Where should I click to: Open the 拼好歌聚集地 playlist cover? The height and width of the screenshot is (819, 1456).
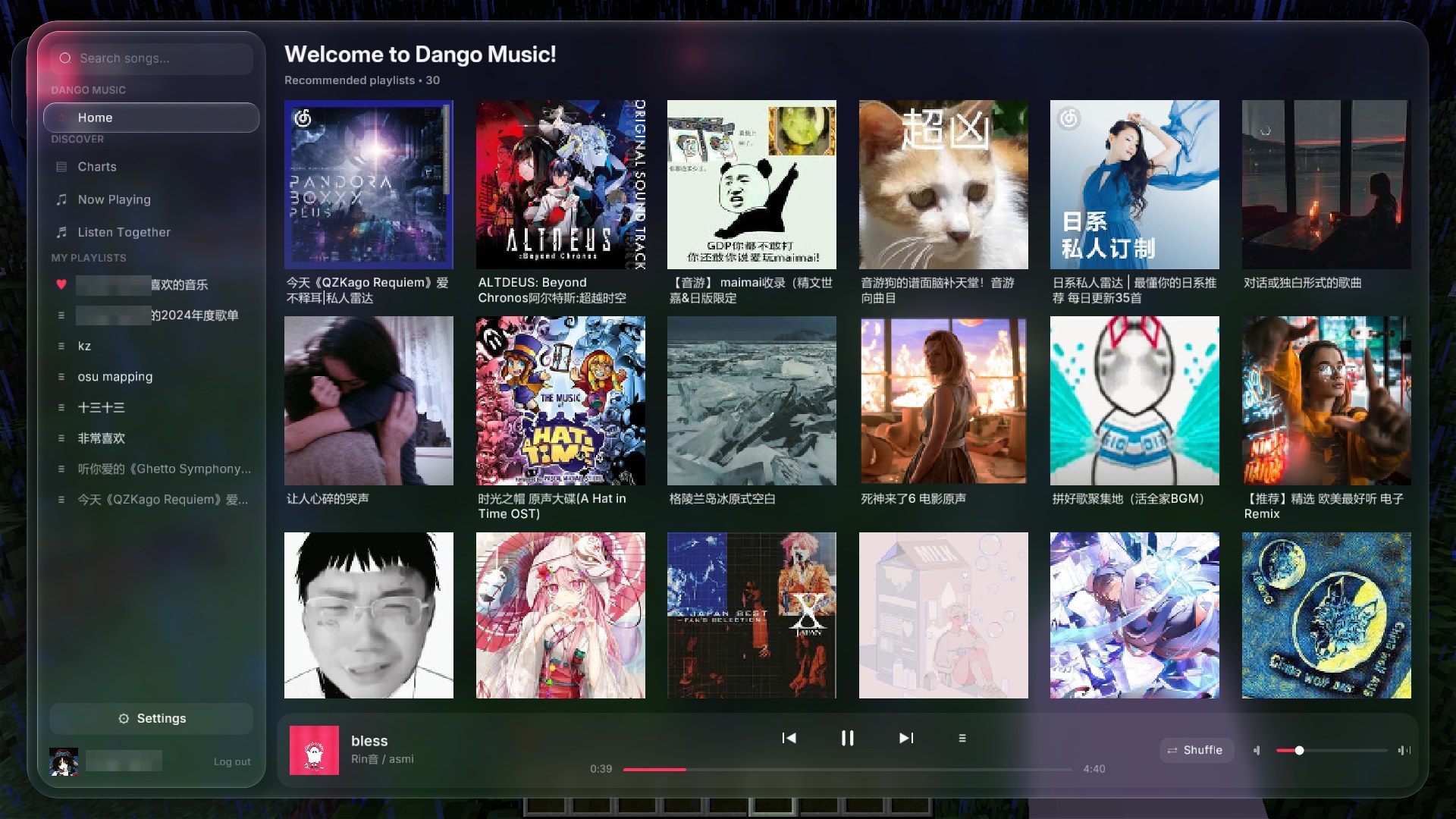pos(1134,400)
